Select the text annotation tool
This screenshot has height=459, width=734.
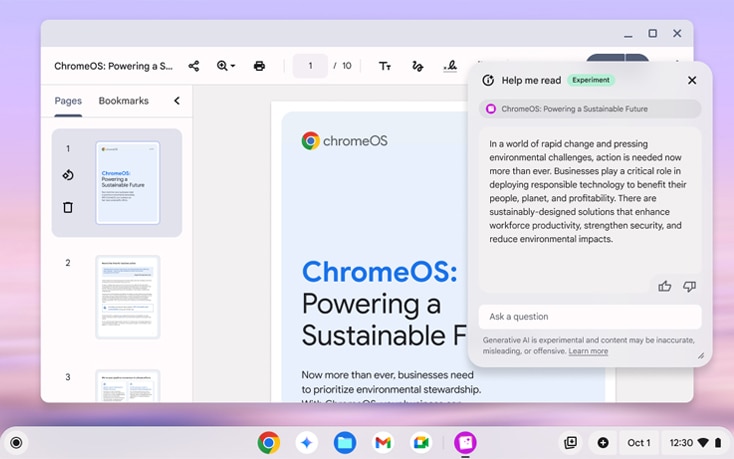[385, 66]
